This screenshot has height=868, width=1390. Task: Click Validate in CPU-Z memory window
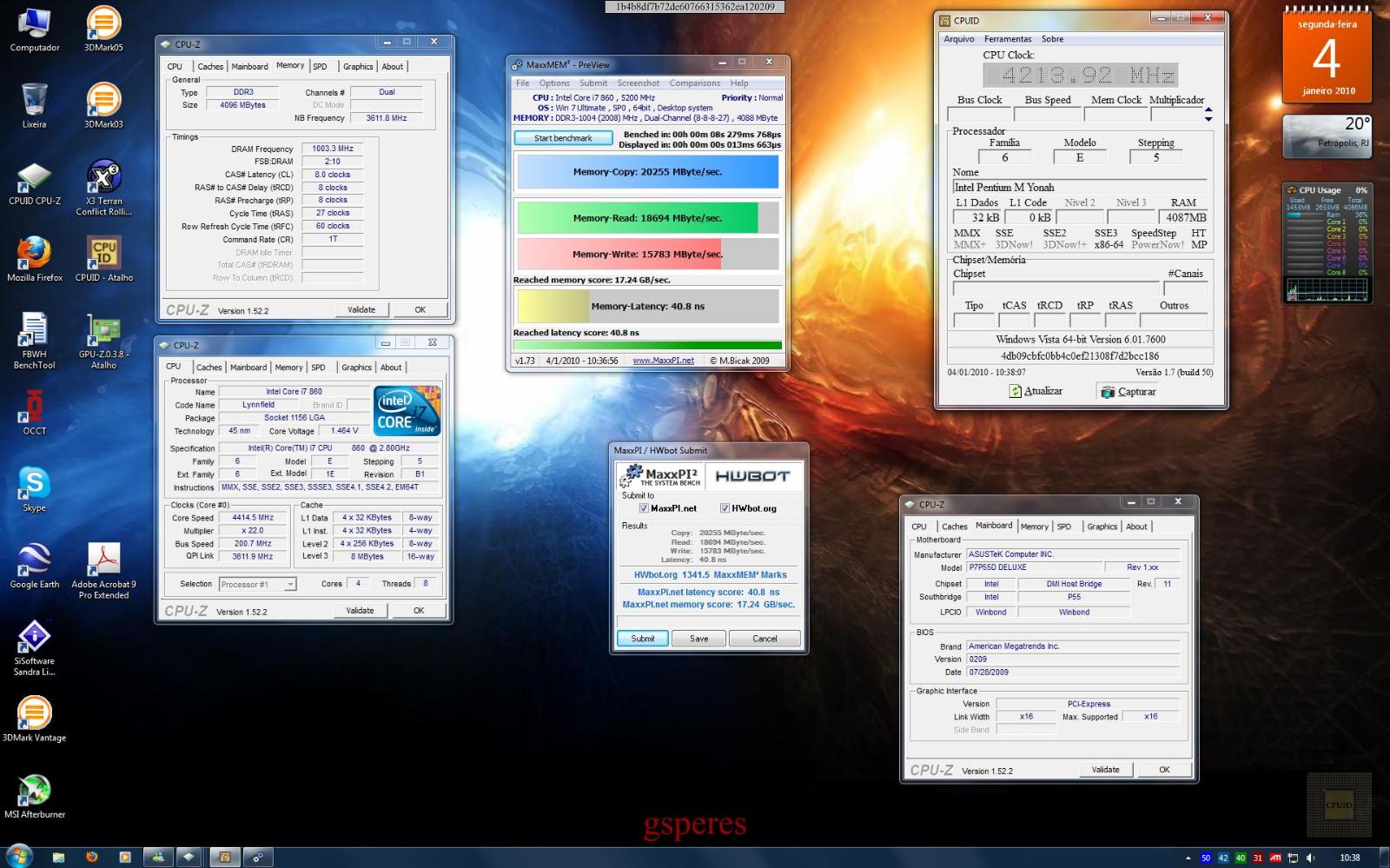coord(361,309)
